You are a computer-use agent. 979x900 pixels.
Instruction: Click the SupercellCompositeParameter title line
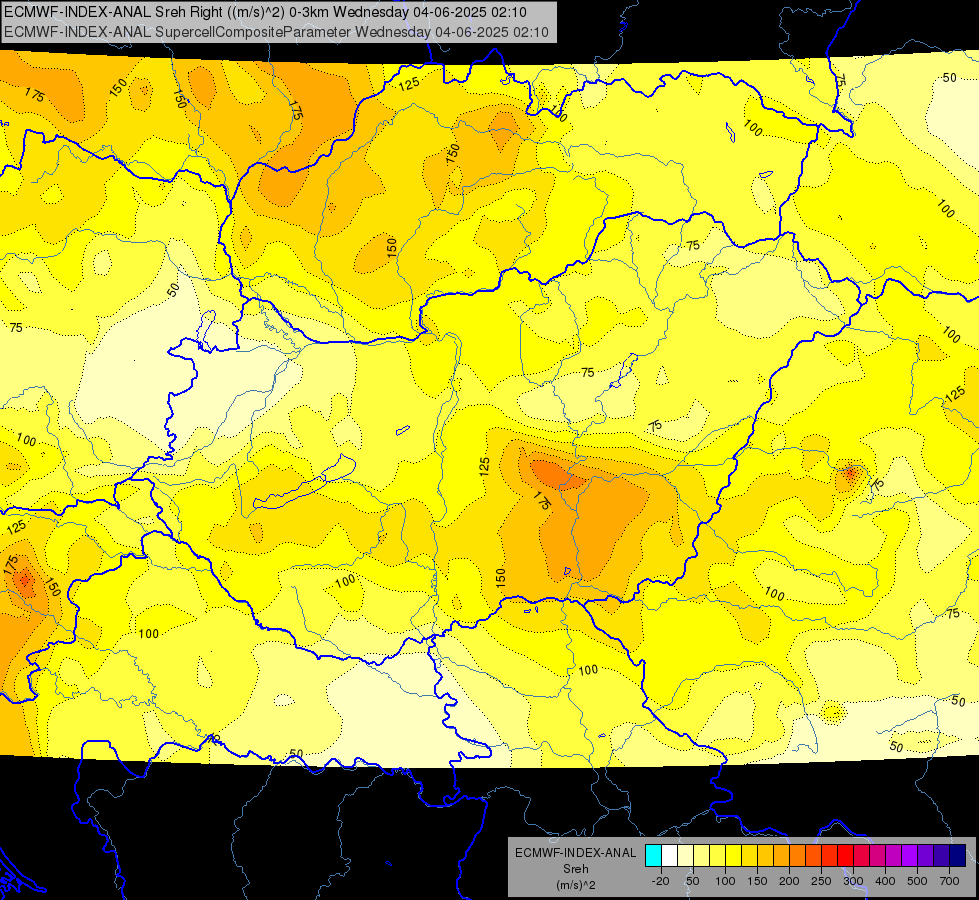click(276, 32)
